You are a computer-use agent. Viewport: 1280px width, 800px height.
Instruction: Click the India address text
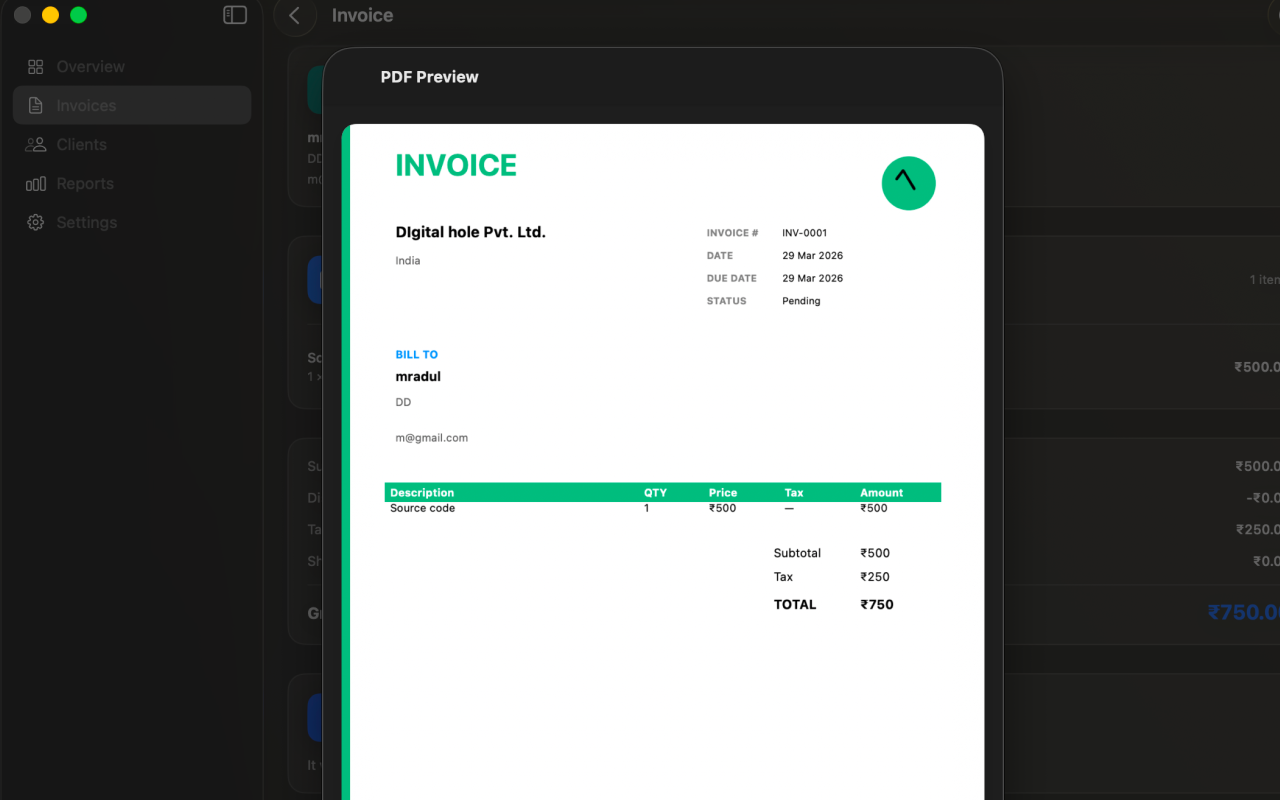point(408,261)
